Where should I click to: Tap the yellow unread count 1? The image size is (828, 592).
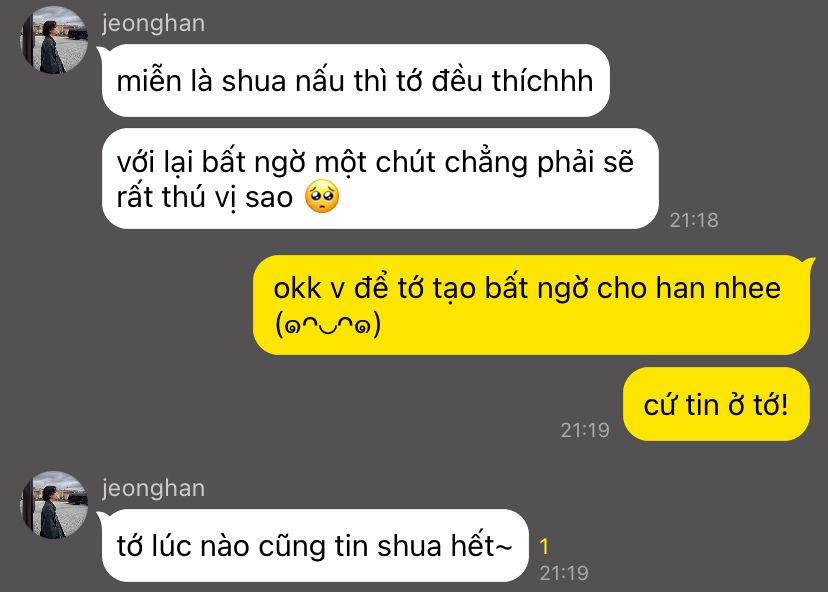click(x=544, y=547)
